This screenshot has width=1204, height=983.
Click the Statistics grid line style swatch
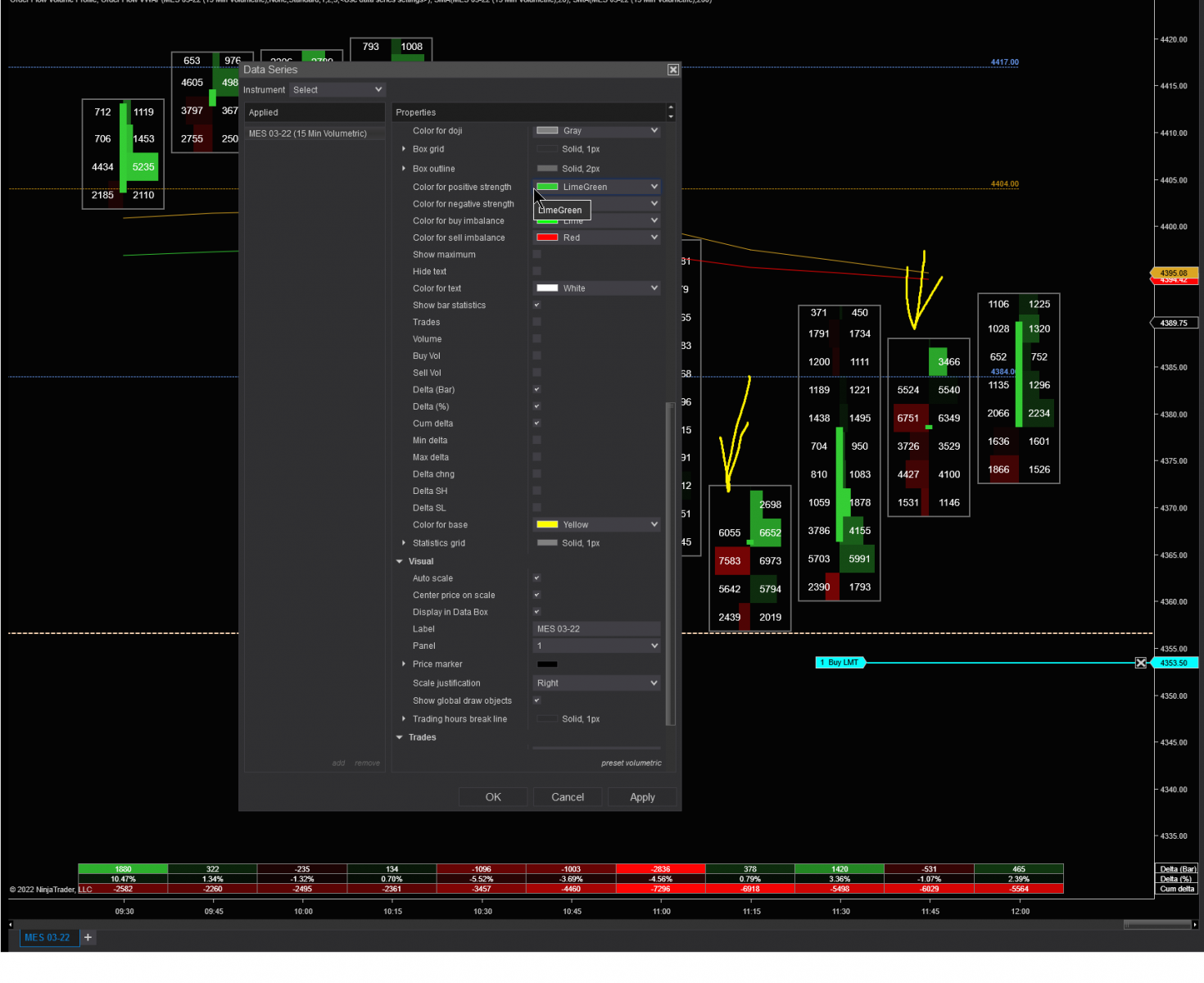coord(547,543)
